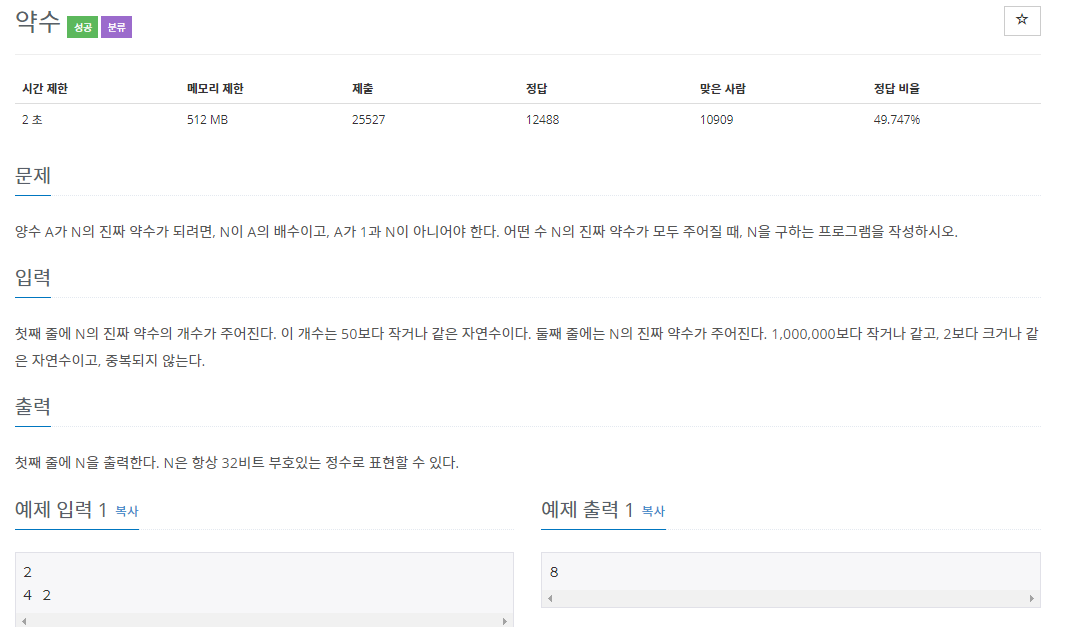Screen dimensions: 1071x627
Task: Click the correct count 12488
Action: [x=542, y=120]
